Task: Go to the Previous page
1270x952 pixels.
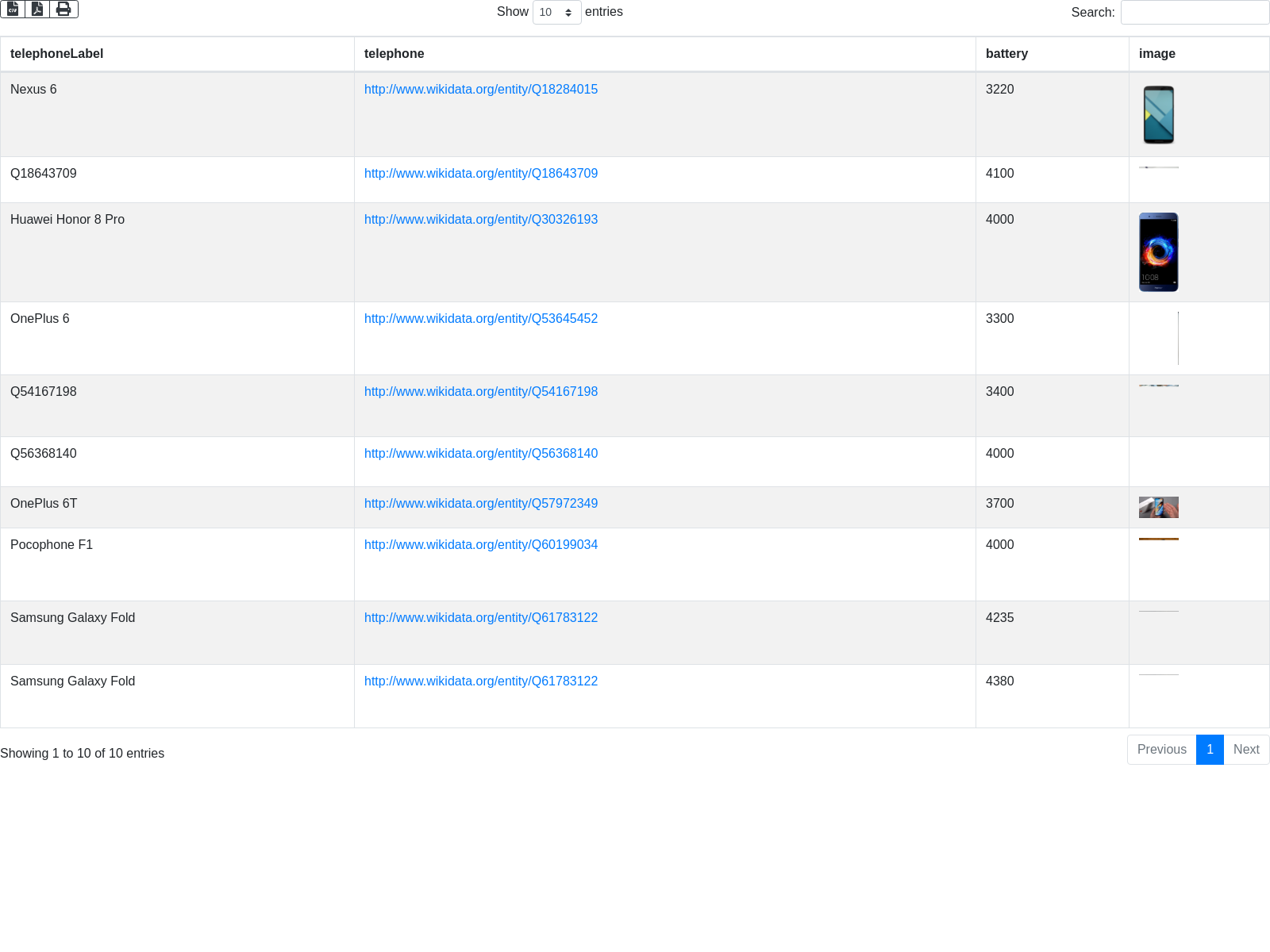Action: click(x=1161, y=750)
